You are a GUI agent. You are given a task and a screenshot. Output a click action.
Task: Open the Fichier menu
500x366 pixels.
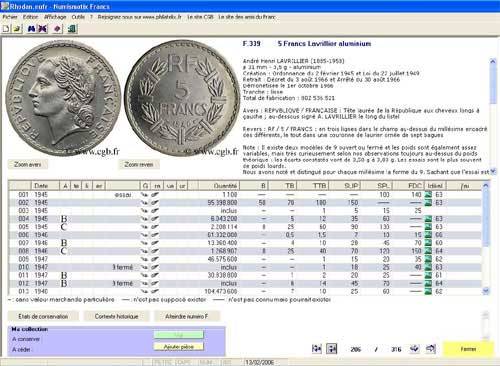coord(10,17)
